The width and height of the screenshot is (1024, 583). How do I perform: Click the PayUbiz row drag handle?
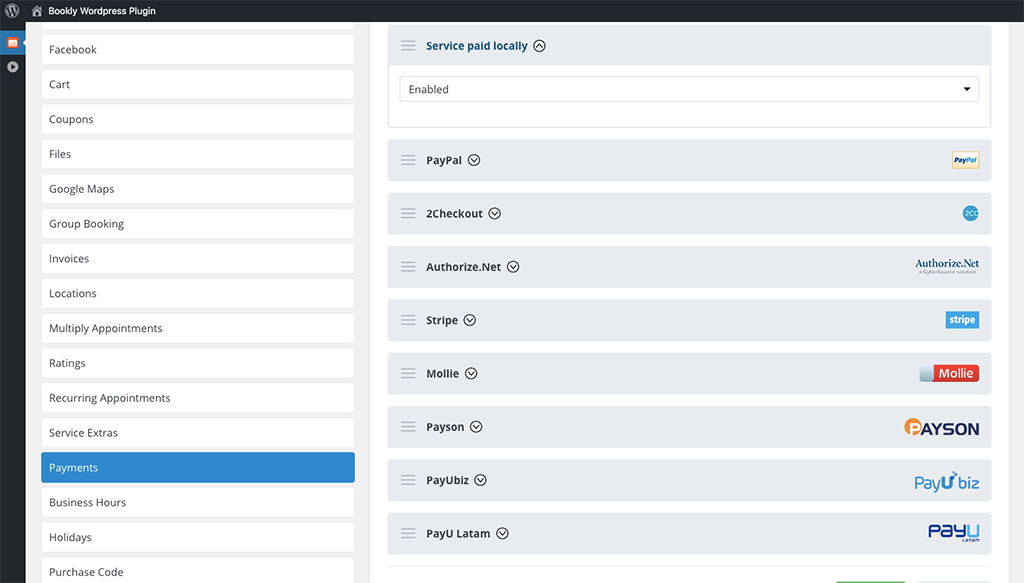click(408, 480)
